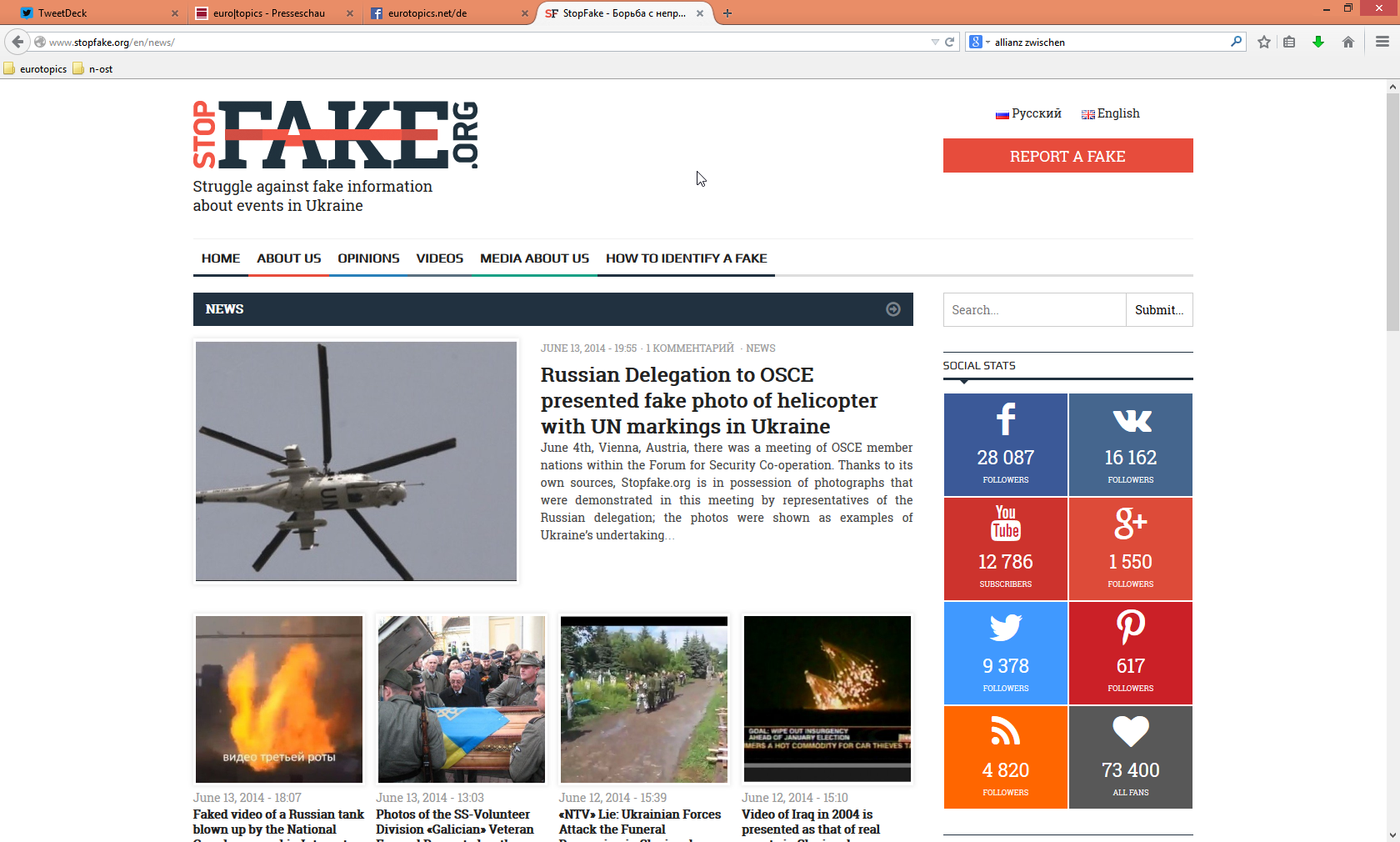Open the Facebook 28 087 followers tile
The image size is (1400, 842).
coord(1006,444)
